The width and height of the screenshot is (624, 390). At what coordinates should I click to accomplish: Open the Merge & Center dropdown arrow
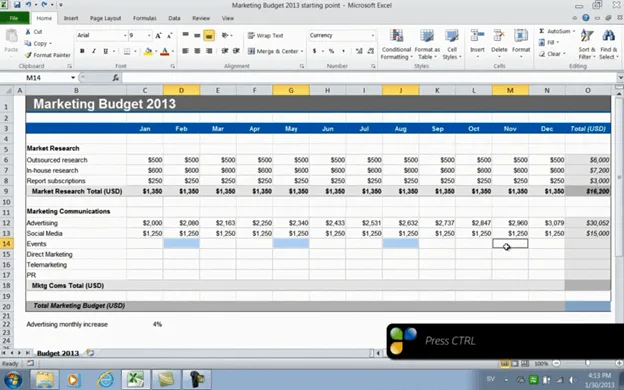coord(302,51)
